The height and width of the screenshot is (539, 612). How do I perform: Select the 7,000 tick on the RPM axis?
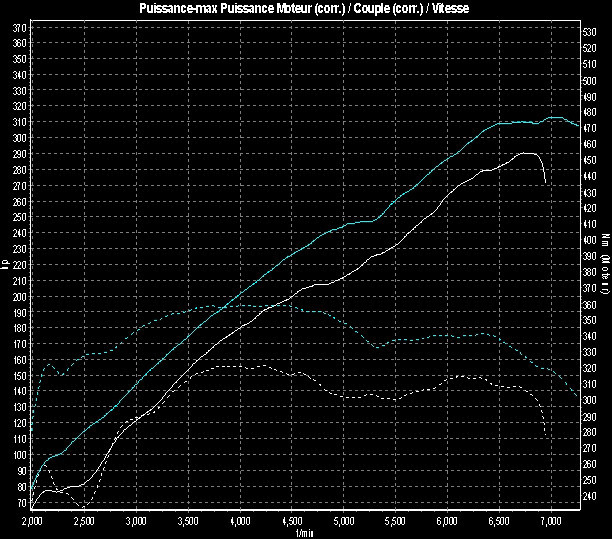tap(553, 521)
